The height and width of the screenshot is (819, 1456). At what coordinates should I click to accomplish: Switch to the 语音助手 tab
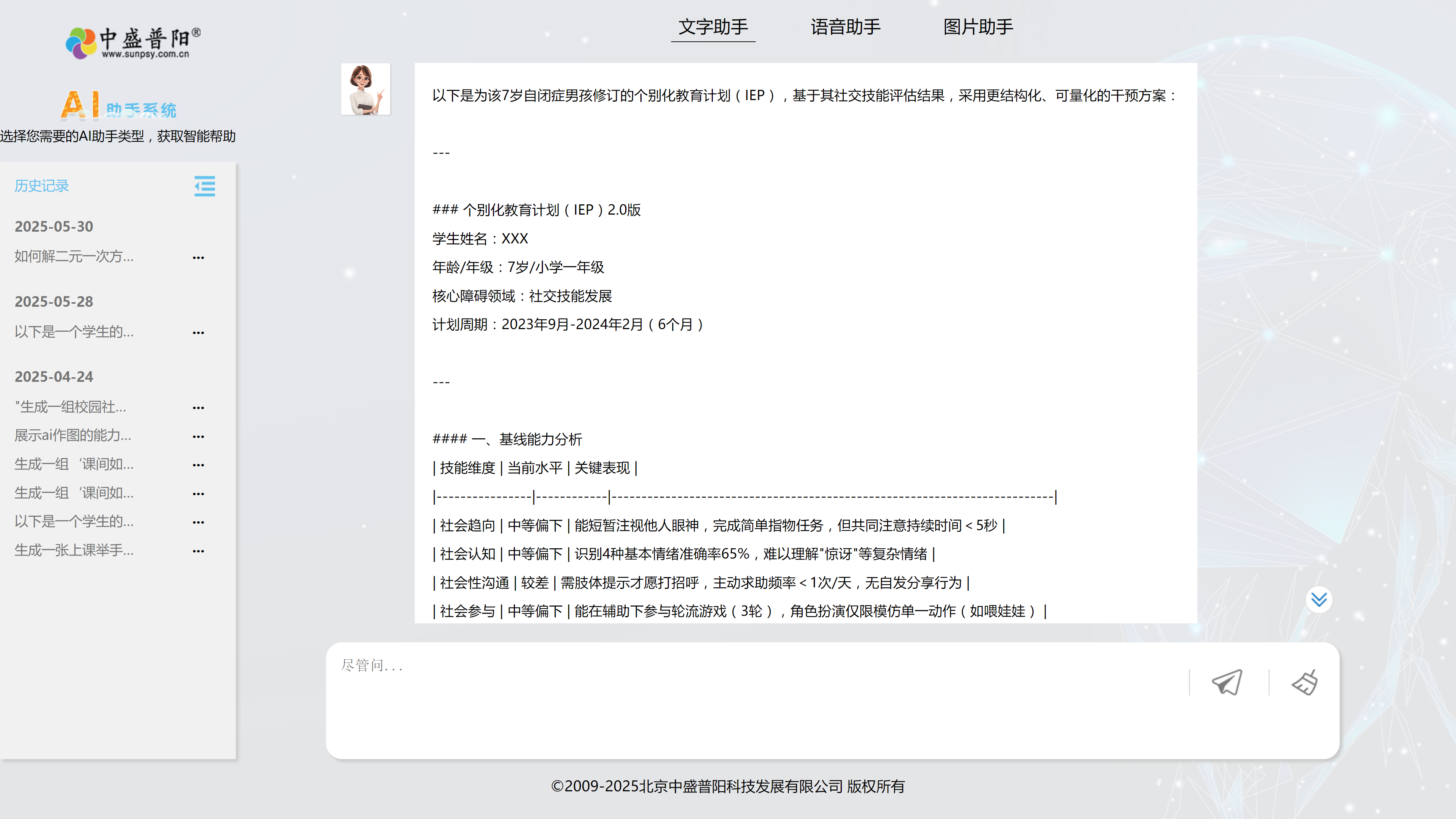(x=846, y=27)
